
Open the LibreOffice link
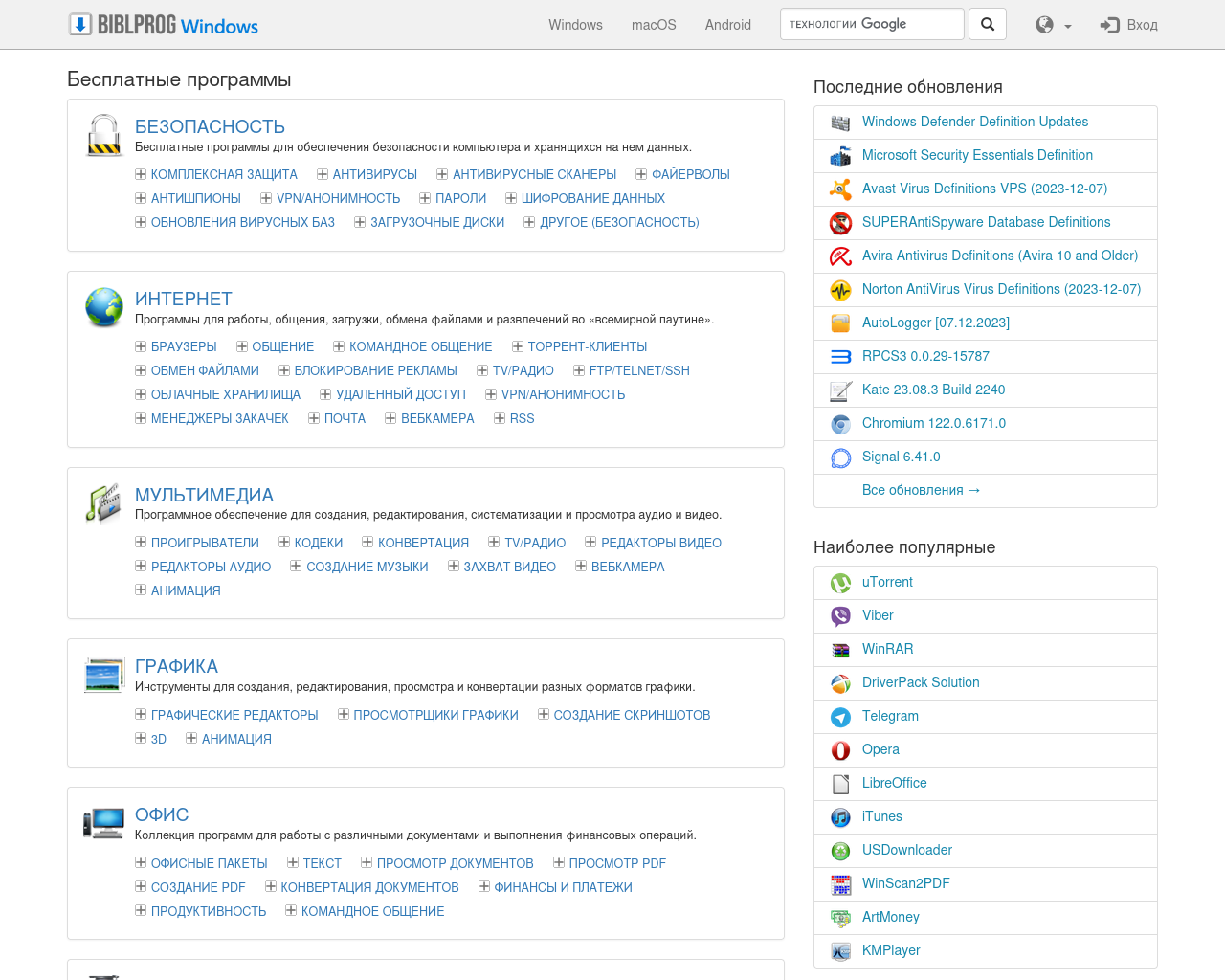(x=894, y=783)
